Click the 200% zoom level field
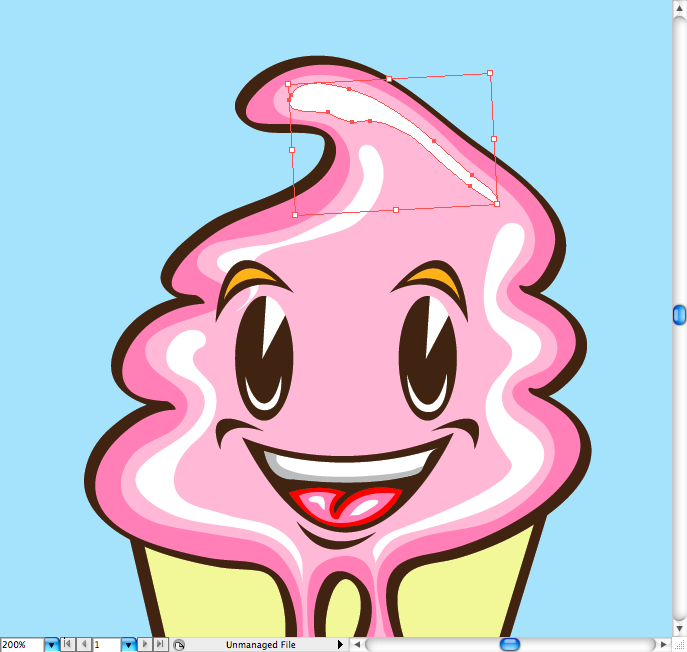687x652 pixels. coord(20,645)
